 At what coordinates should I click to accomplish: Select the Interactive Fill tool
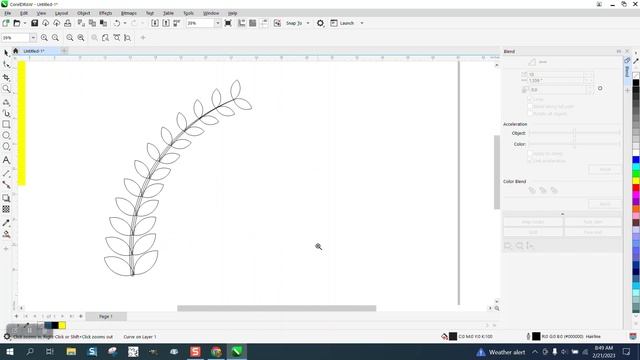tap(6, 234)
